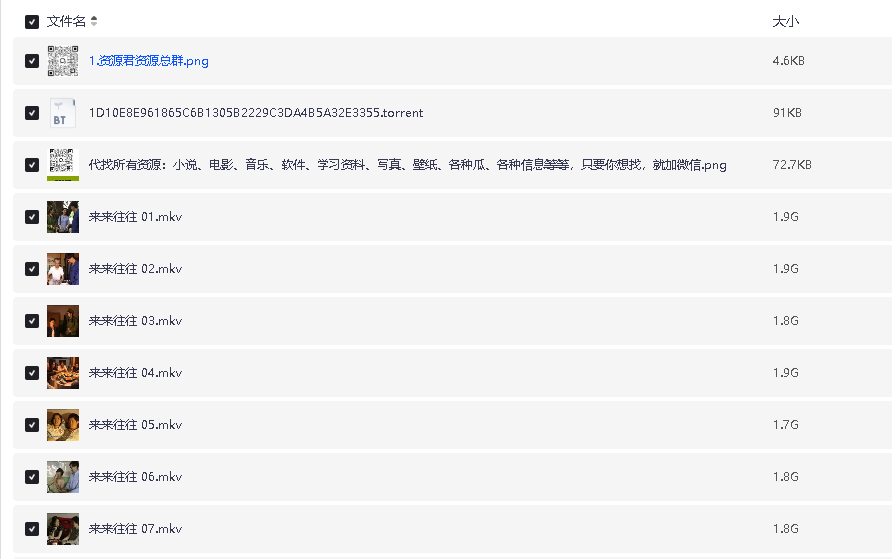
Task: Click the thumbnail of 来来往往 01.mkv
Action: 62,217
